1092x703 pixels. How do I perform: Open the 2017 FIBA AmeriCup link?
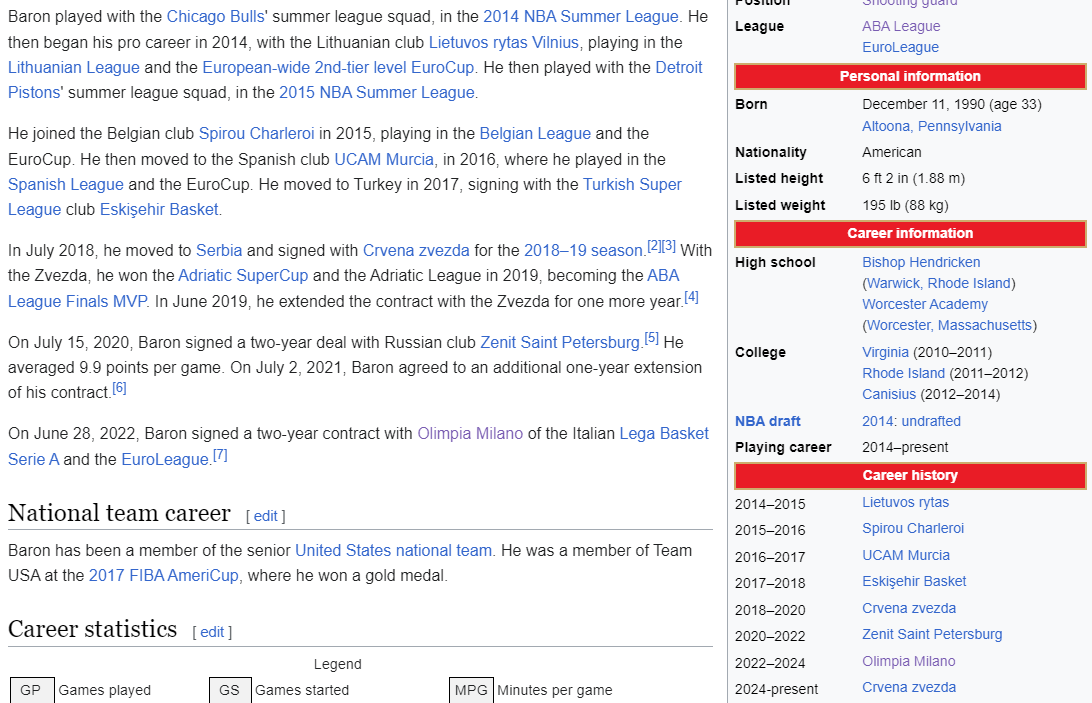(164, 575)
